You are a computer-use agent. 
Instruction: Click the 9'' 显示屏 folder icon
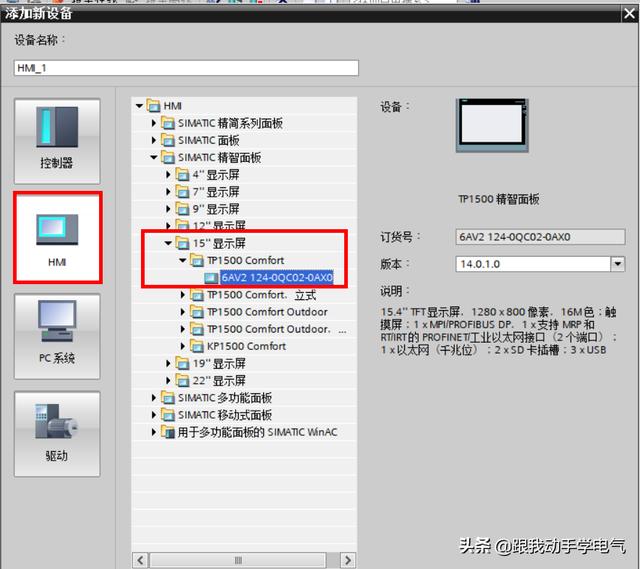pyautogui.click(x=182, y=208)
